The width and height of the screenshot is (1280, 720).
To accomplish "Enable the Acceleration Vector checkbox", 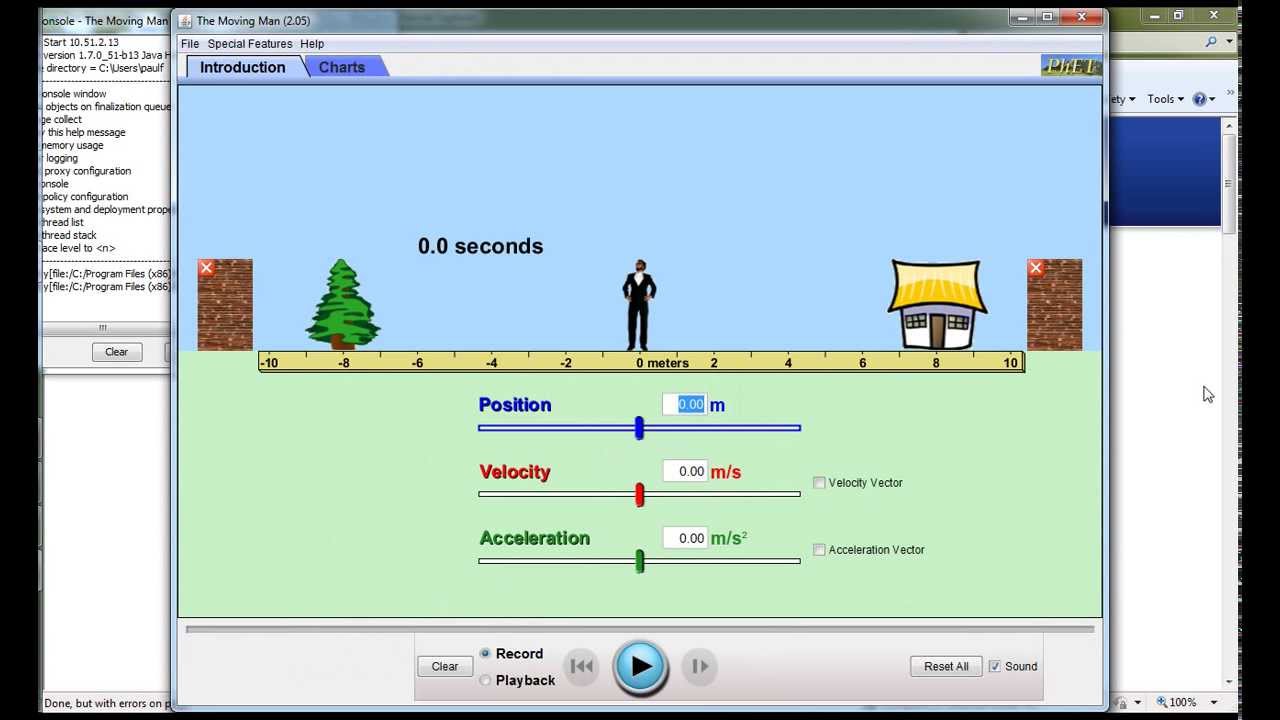I will point(819,550).
